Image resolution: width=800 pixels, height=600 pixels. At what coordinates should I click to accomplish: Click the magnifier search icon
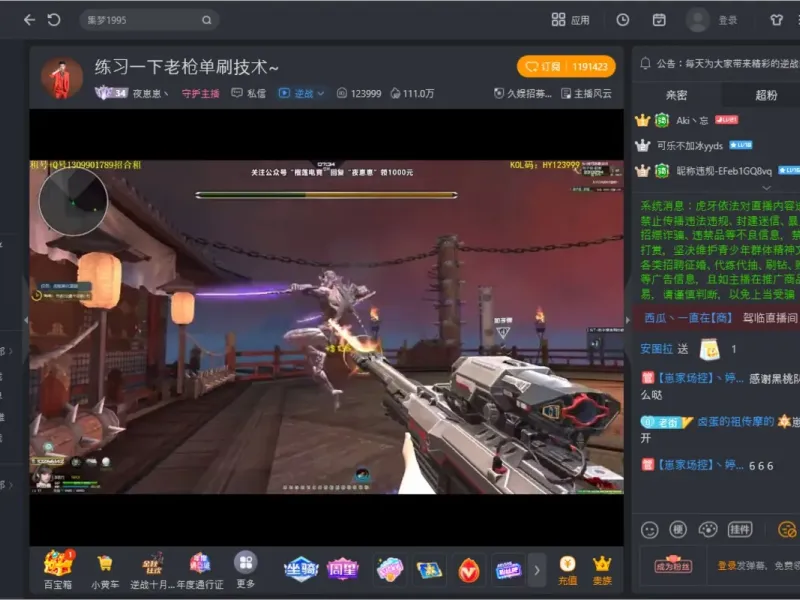coord(207,20)
